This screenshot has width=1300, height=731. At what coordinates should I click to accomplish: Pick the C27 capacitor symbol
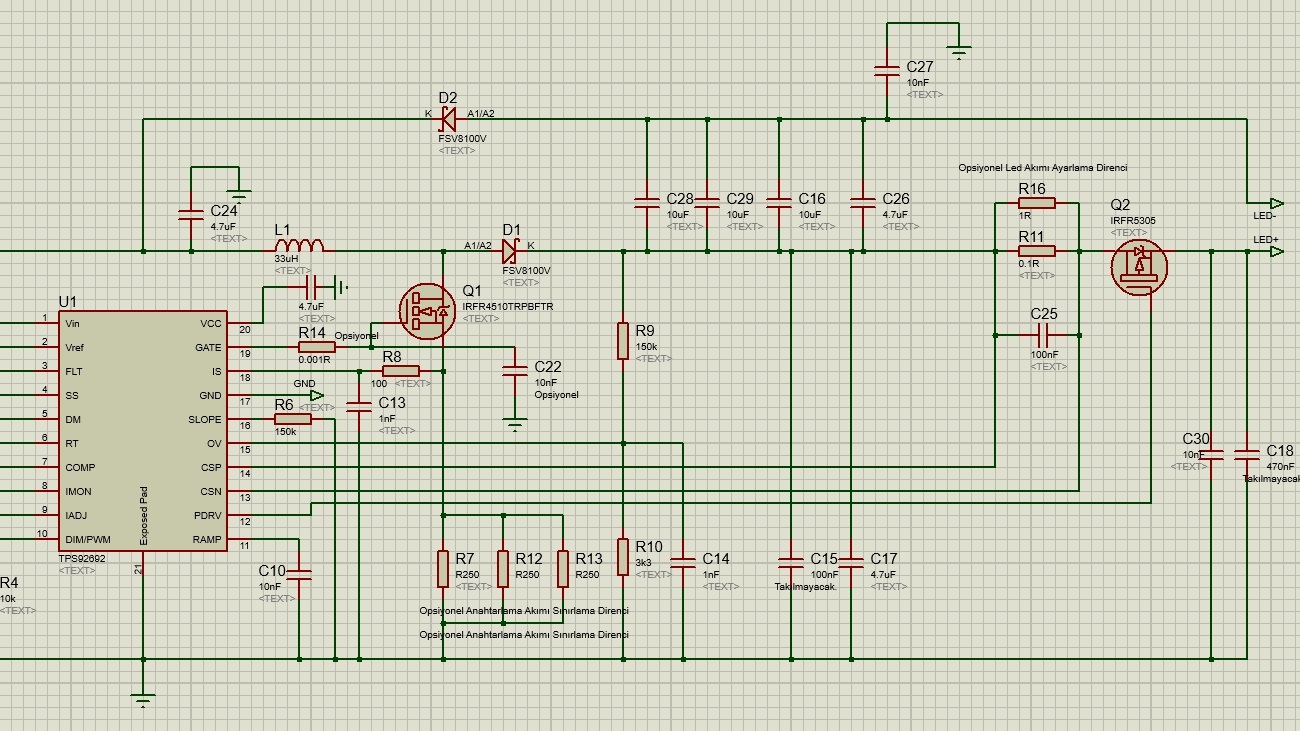pos(887,71)
